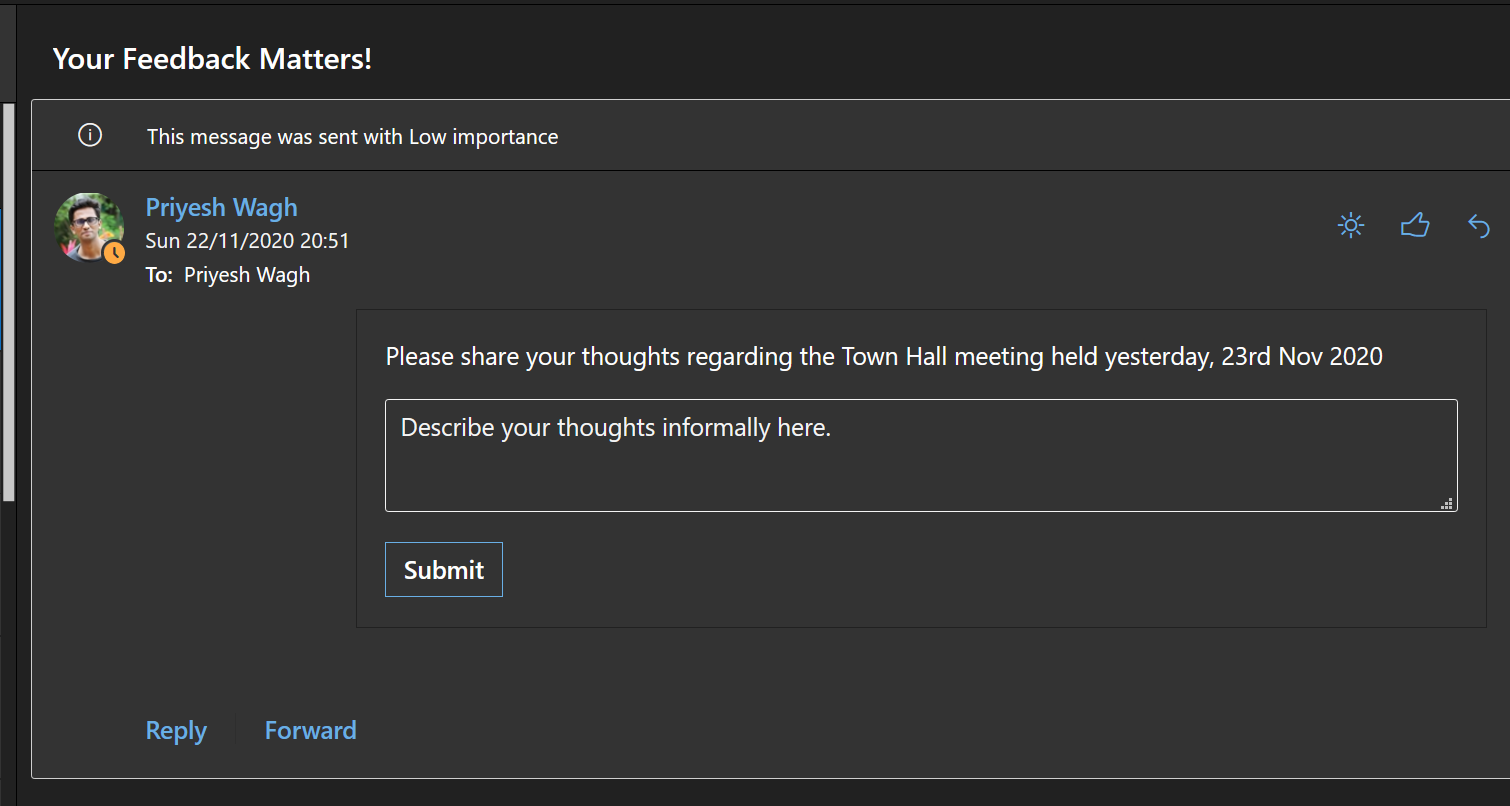Click recipient Priyesh Wagh on the To line

247,275
